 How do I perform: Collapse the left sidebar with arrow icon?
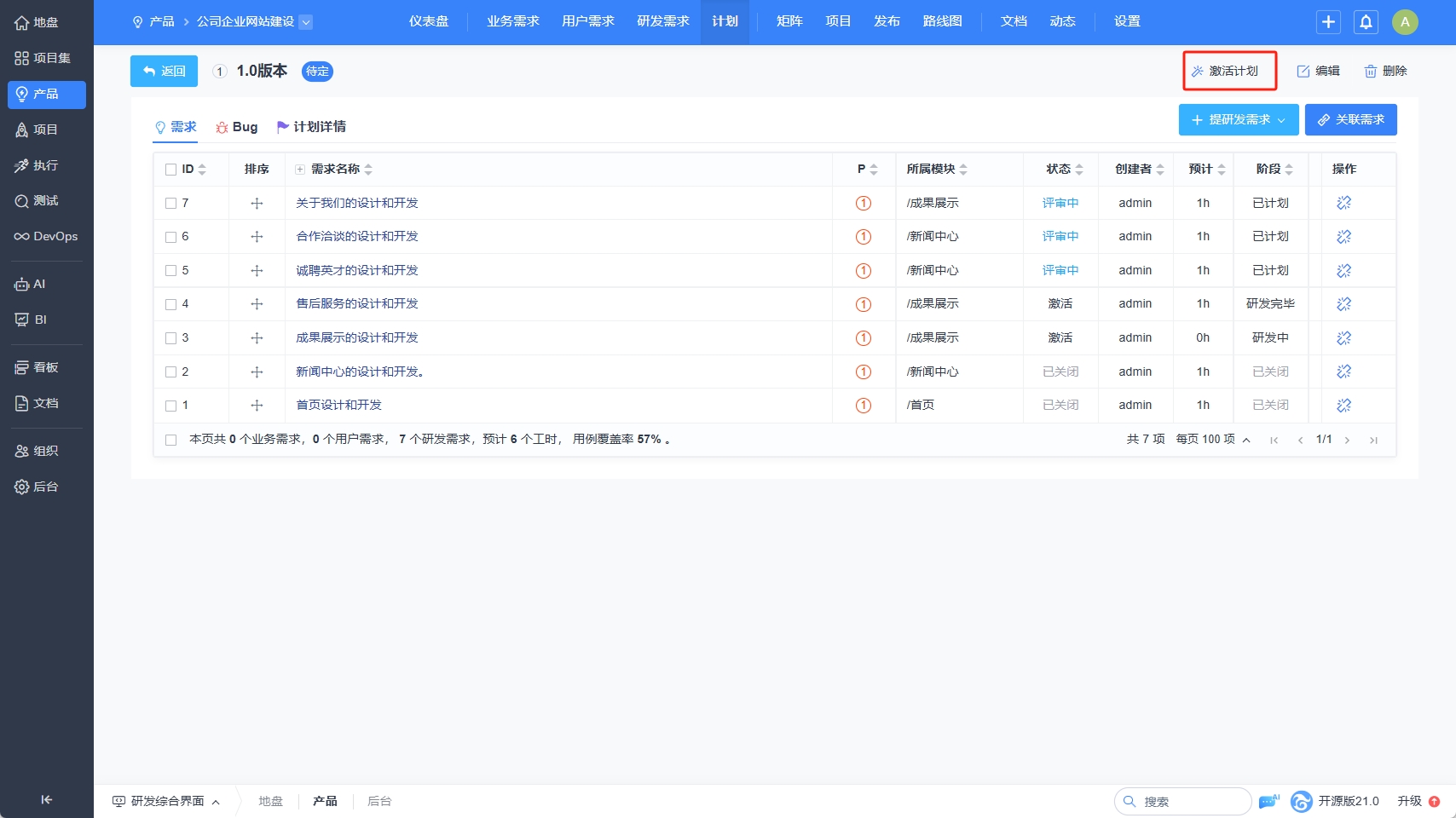pos(47,799)
